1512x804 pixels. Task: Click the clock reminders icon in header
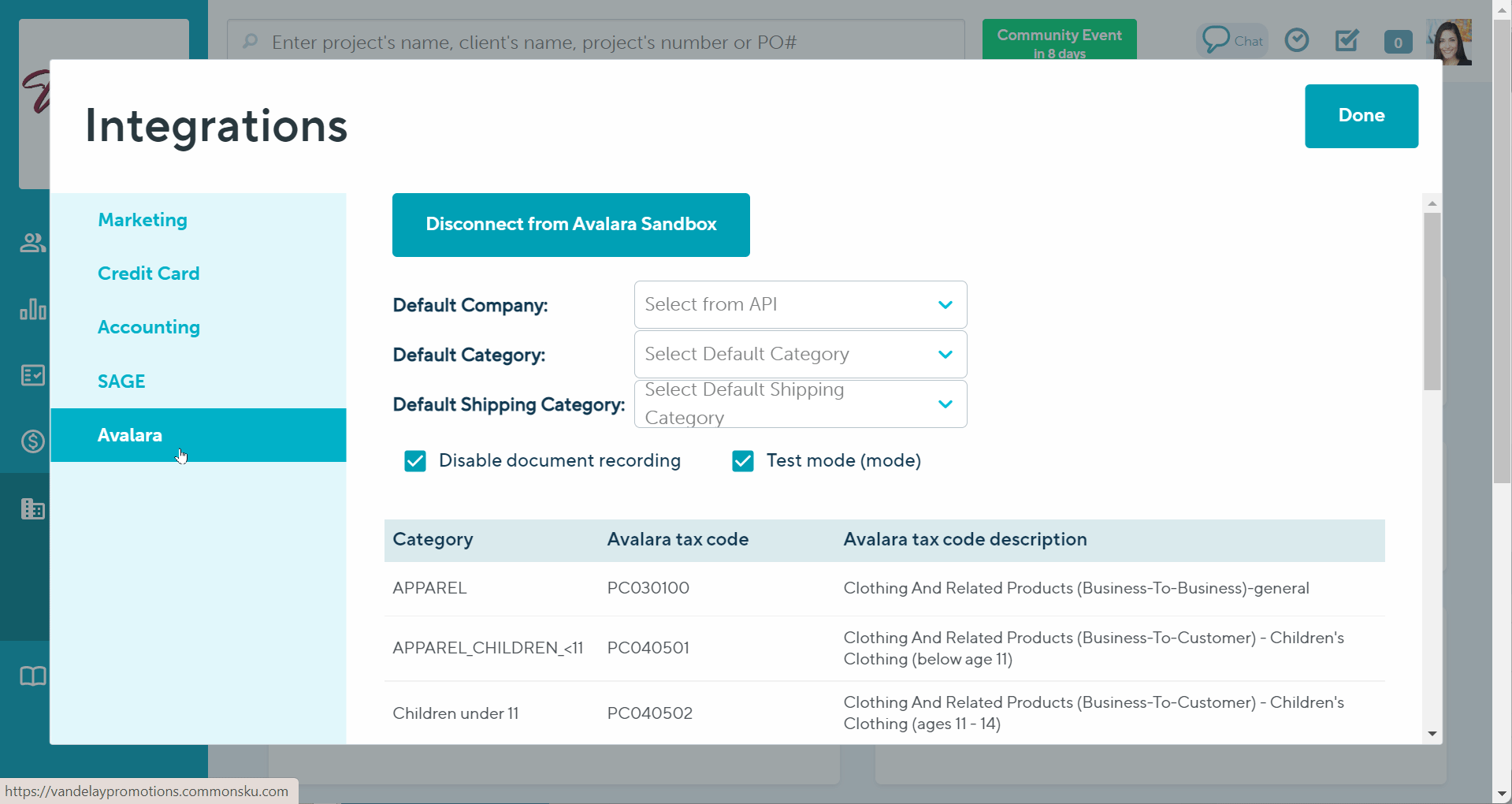[x=1296, y=40]
